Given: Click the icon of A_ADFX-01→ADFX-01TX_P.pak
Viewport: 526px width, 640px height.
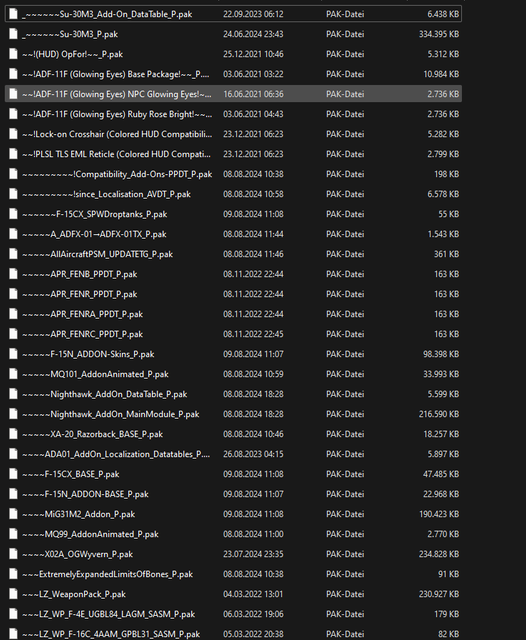Looking at the screenshot, I should 13,234.
